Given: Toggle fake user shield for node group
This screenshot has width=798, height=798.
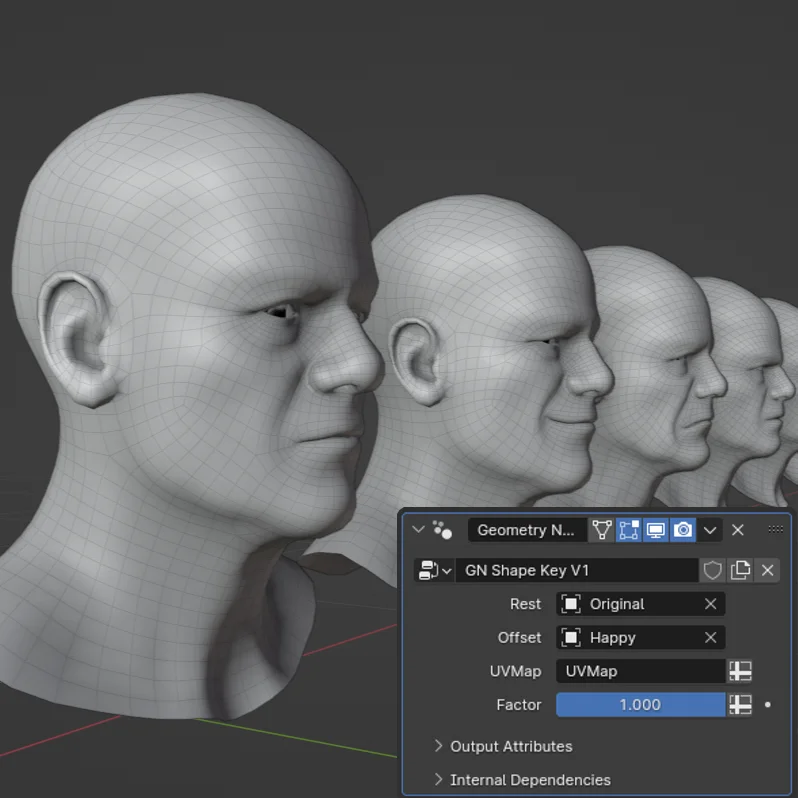Looking at the screenshot, I should (712, 570).
